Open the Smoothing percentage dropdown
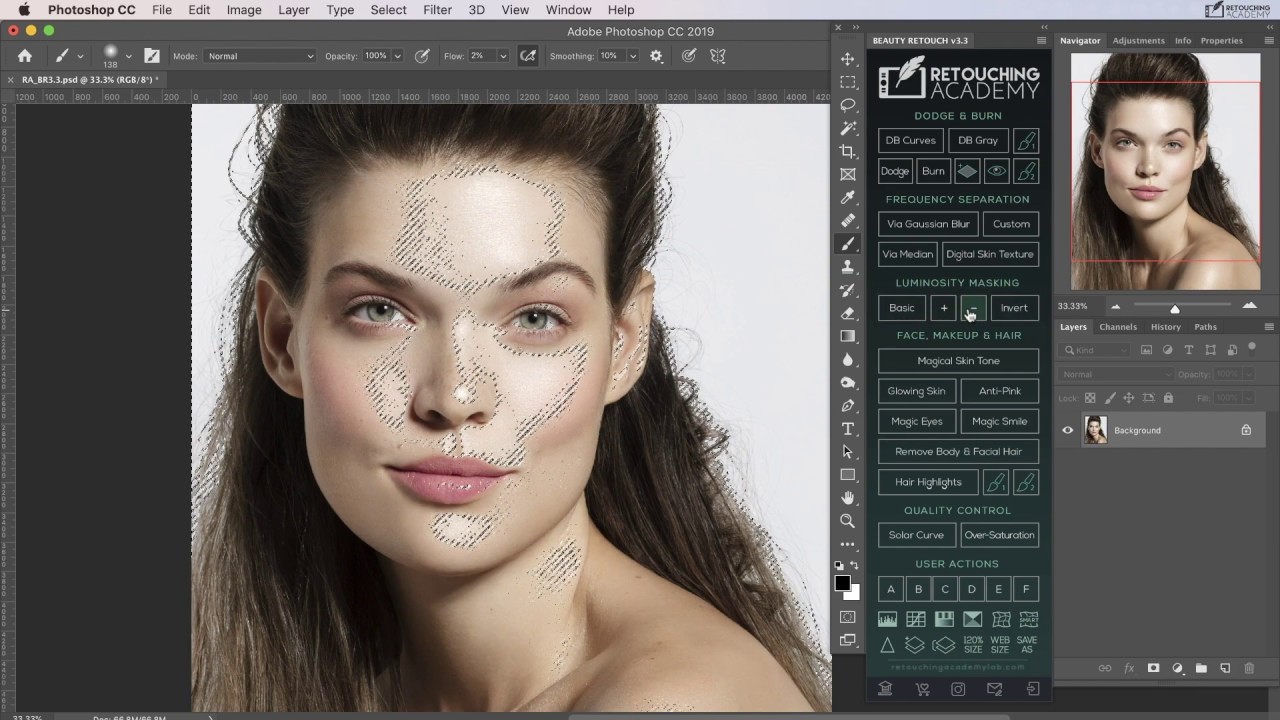The width and height of the screenshot is (1280, 720). tap(633, 56)
